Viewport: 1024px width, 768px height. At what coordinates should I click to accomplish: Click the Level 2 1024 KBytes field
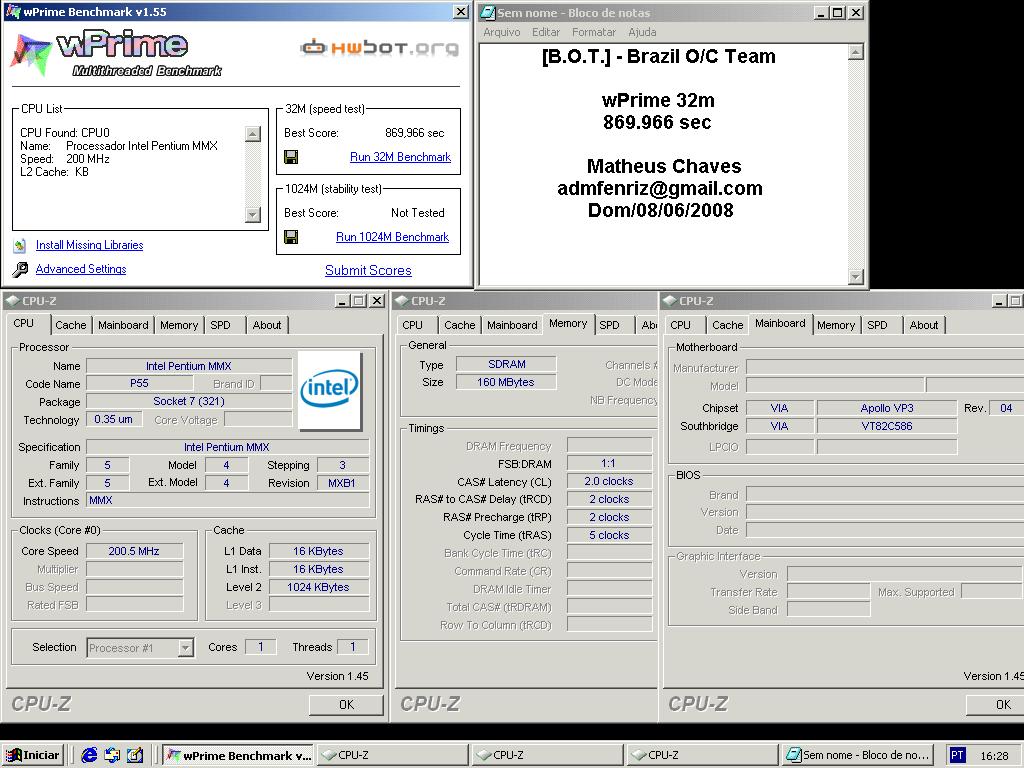(319, 587)
